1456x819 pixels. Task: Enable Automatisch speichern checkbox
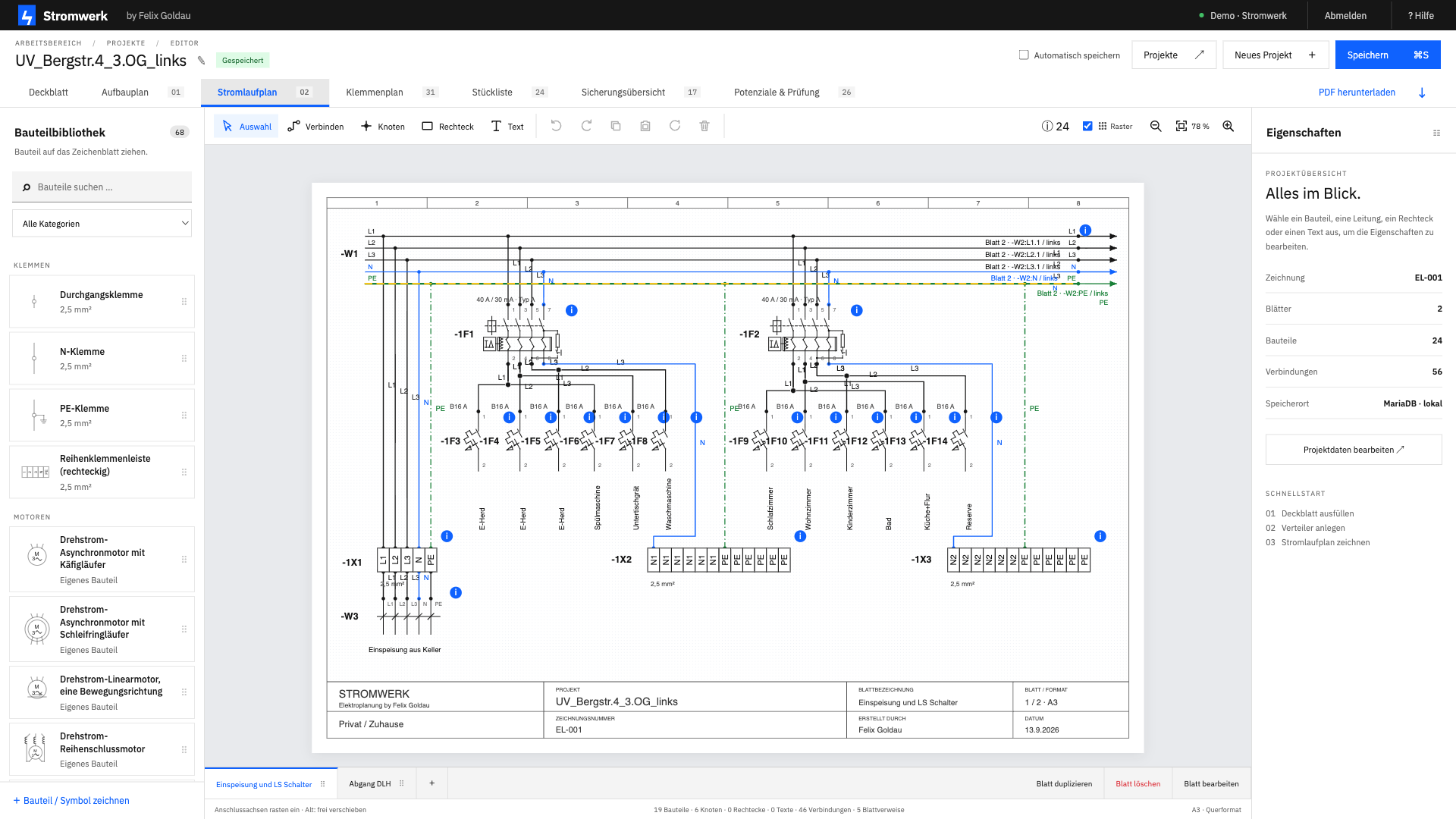pos(1024,55)
